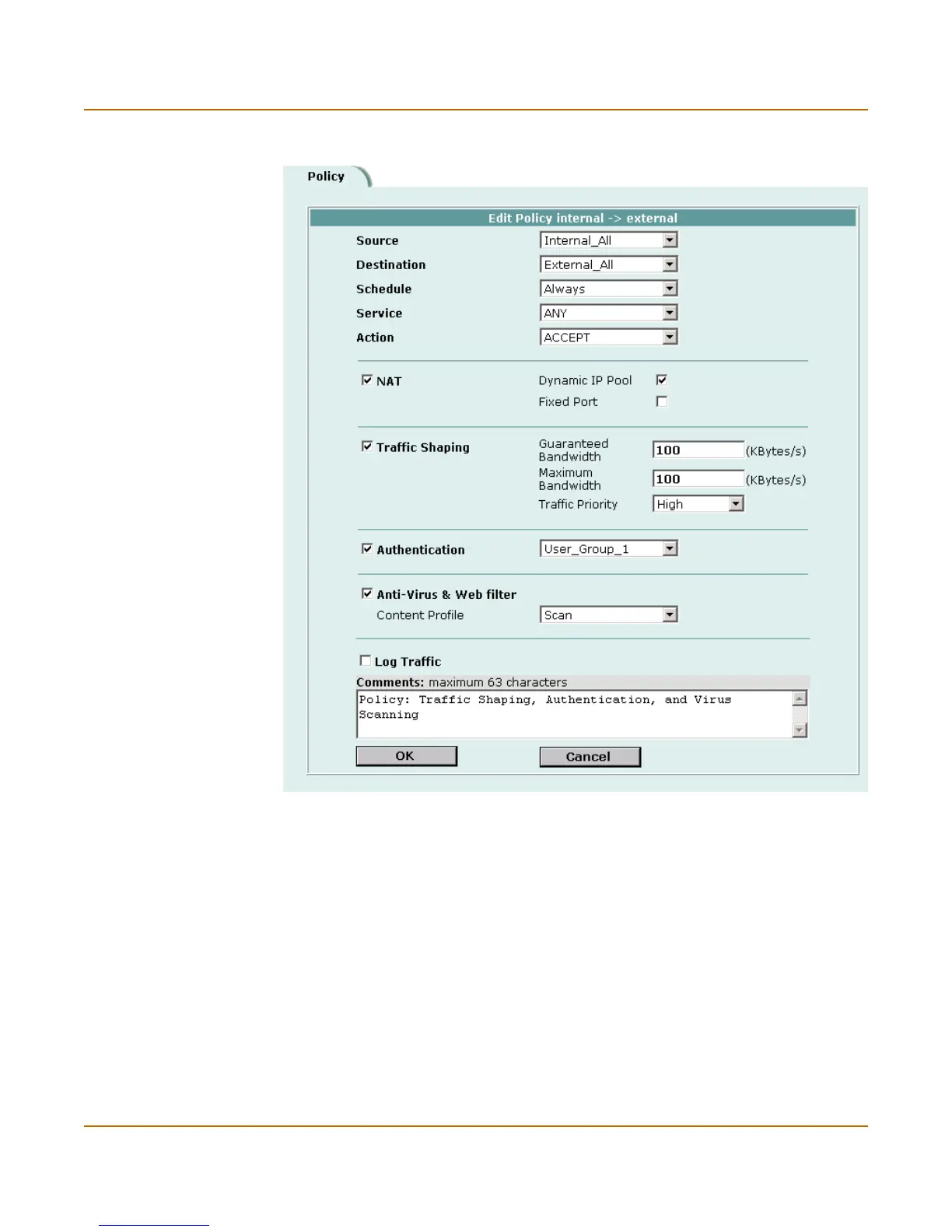Toggle the Authentication checkbox

tap(366, 548)
